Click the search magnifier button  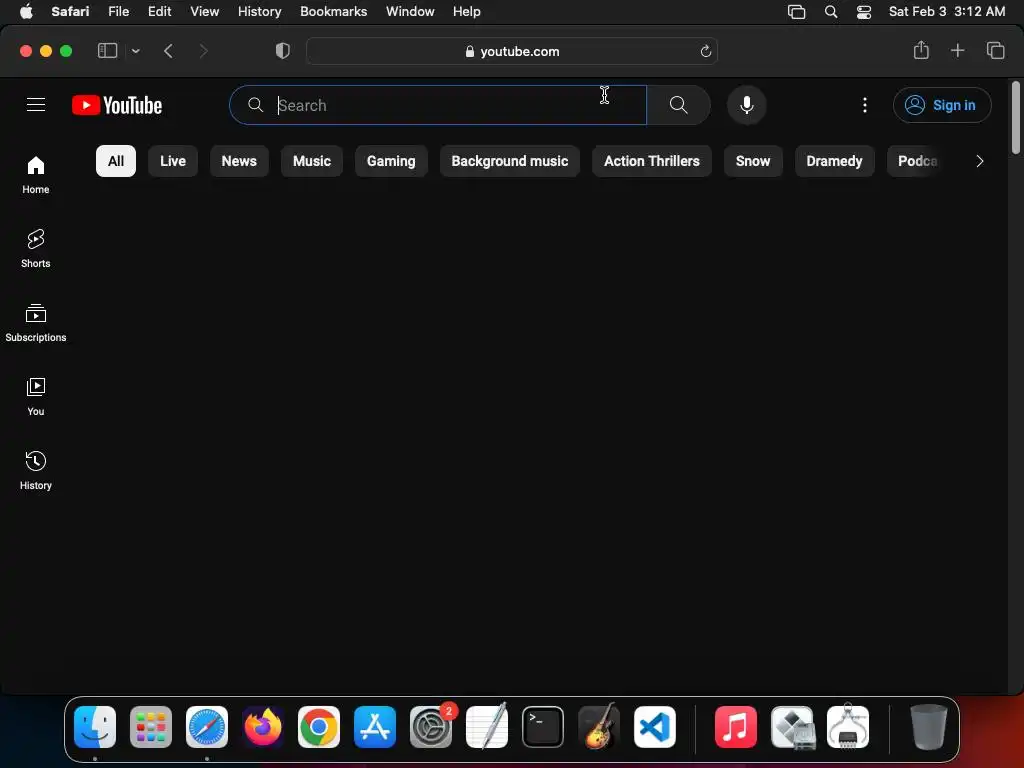[679, 105]
